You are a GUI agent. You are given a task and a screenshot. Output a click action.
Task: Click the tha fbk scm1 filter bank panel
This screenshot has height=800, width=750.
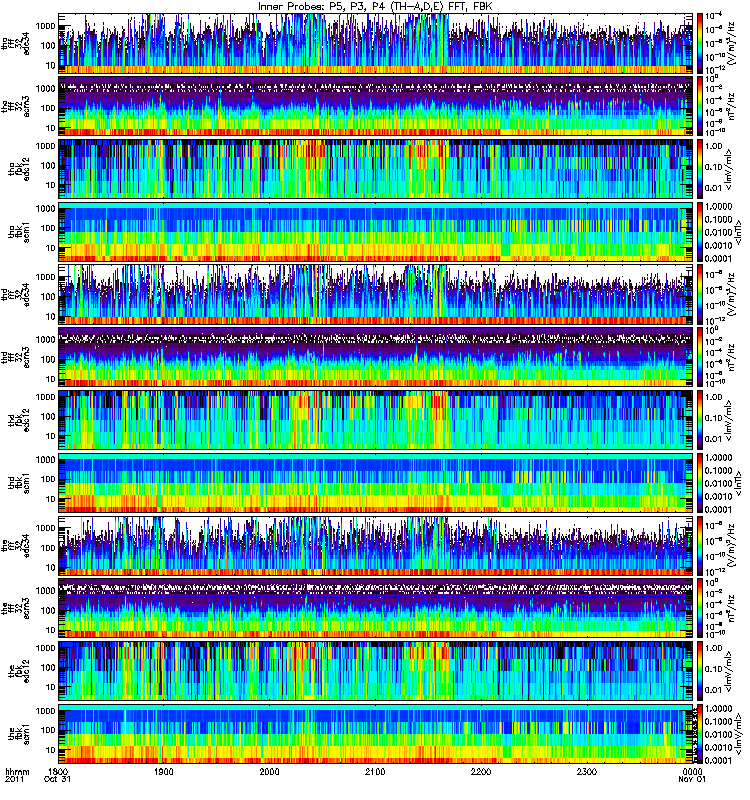(376, 232)
